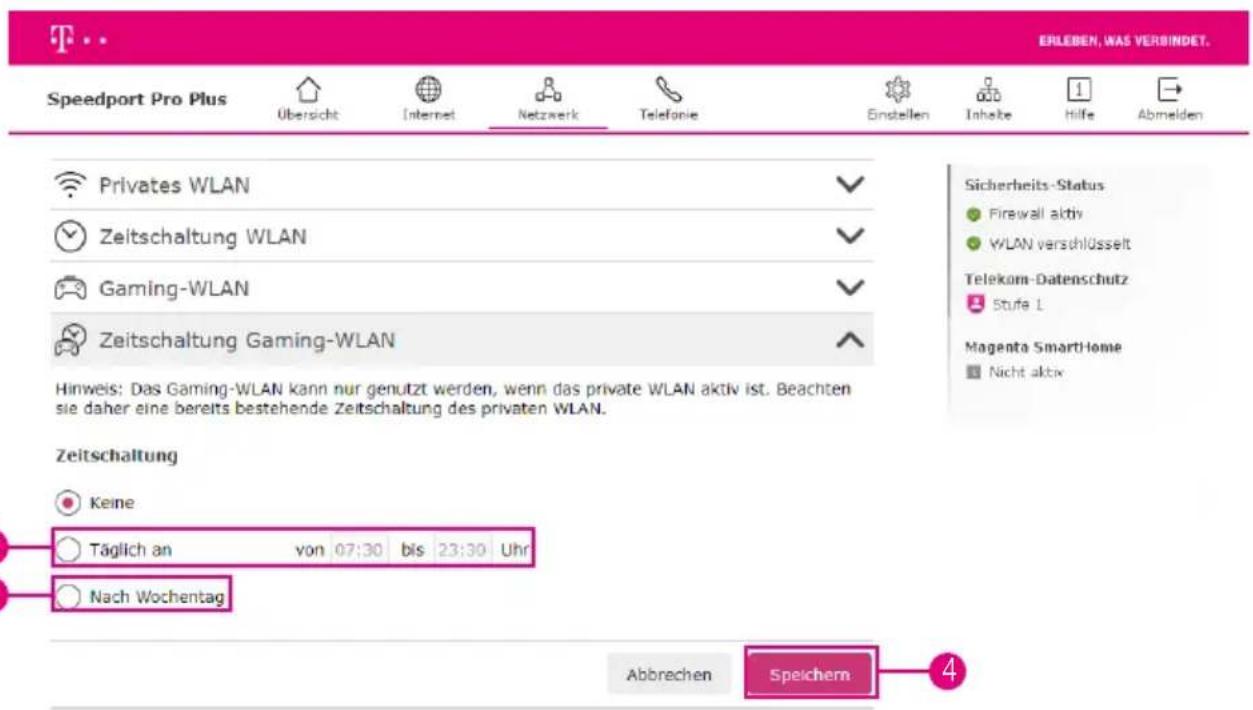1253x710 pixels.
Task: Select the Täglich an radio button
Action: pos(69,549)
